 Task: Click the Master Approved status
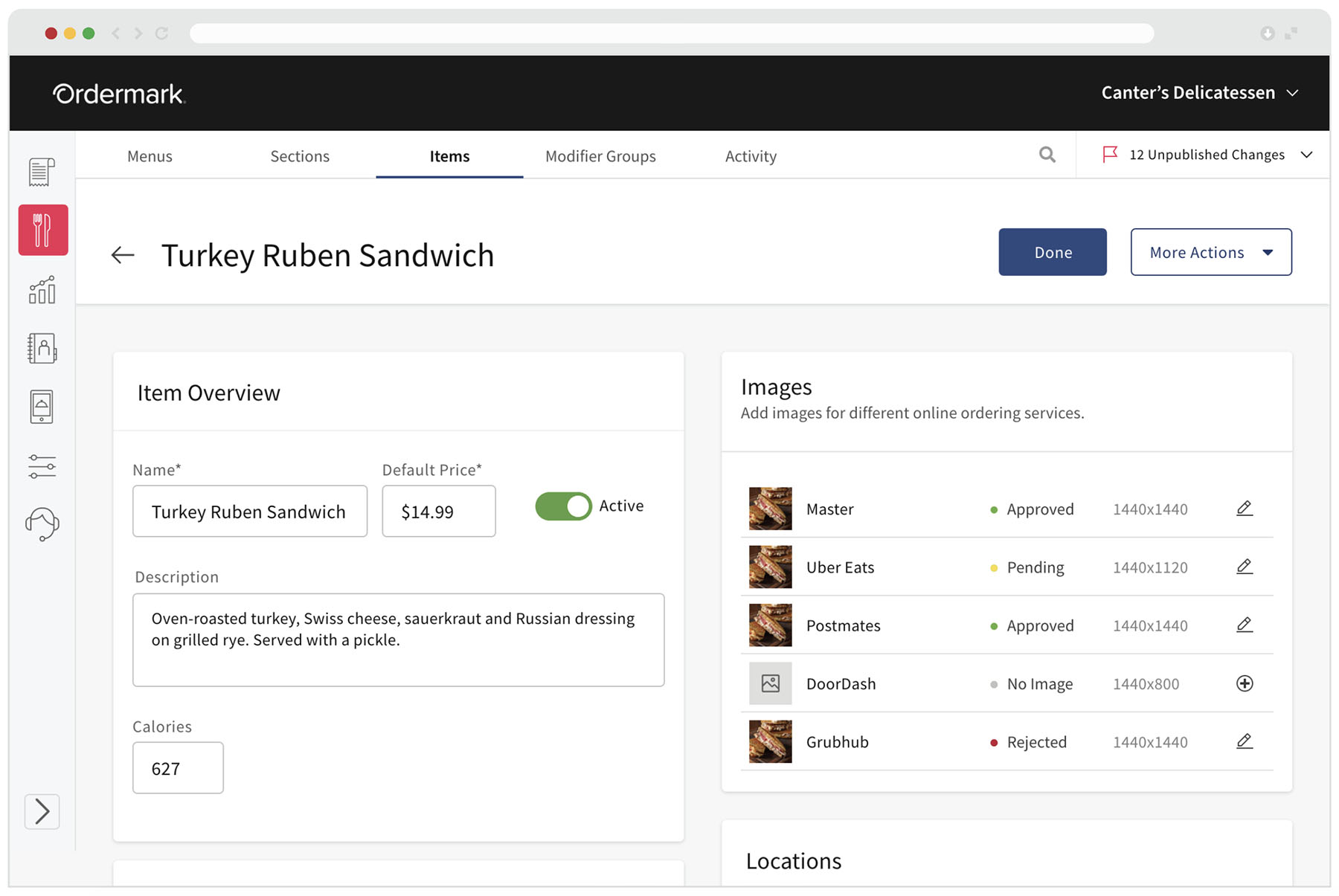click(1033, 509)
